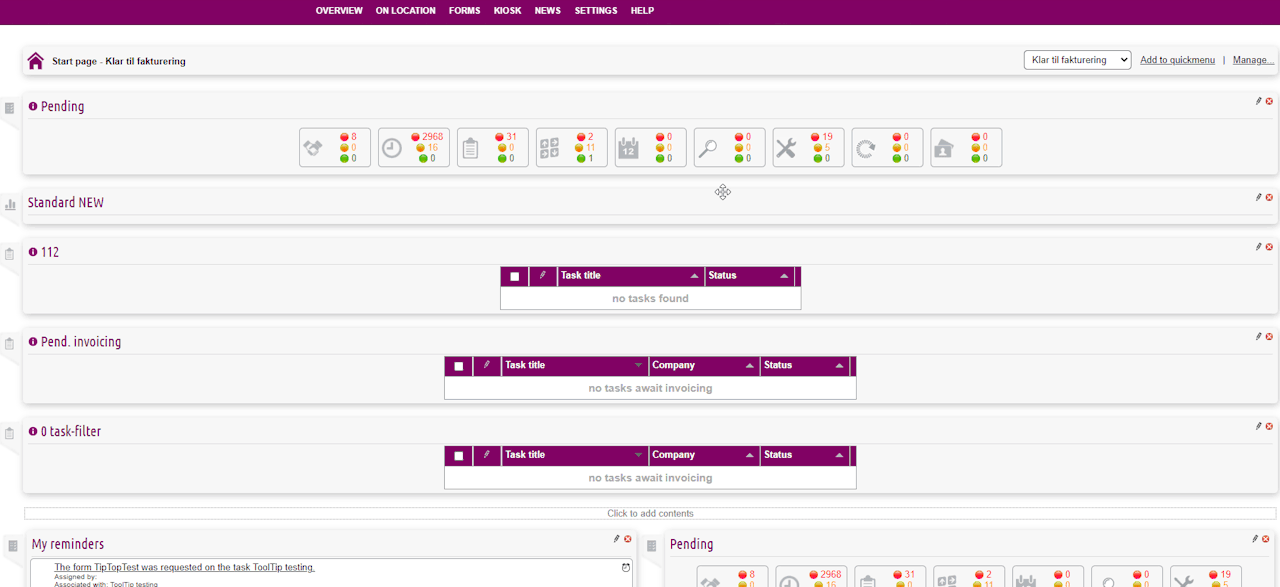
Task: Sort the Pend. invoicing table by Company column
Action: (x=704, y=366)
